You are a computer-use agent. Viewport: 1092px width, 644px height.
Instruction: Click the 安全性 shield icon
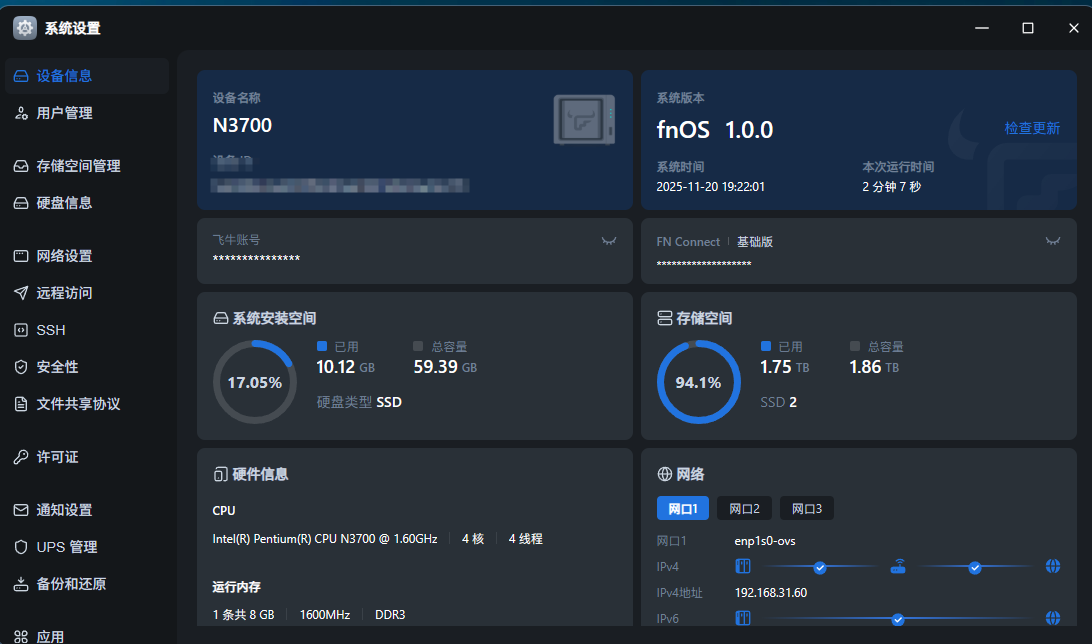(21, 367)
